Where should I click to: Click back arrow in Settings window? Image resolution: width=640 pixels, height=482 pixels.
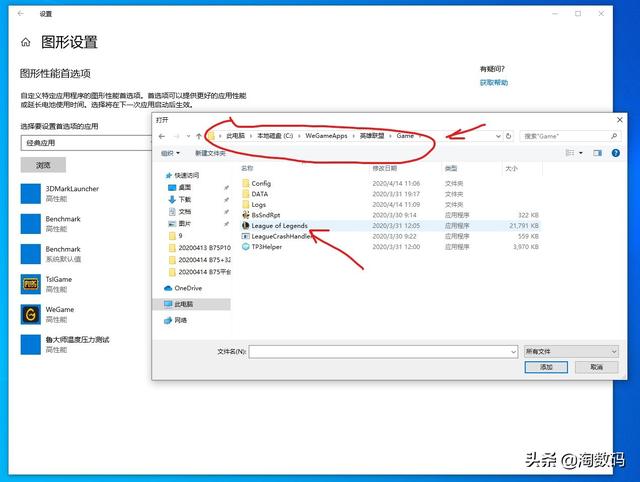(x=21, y=13)
